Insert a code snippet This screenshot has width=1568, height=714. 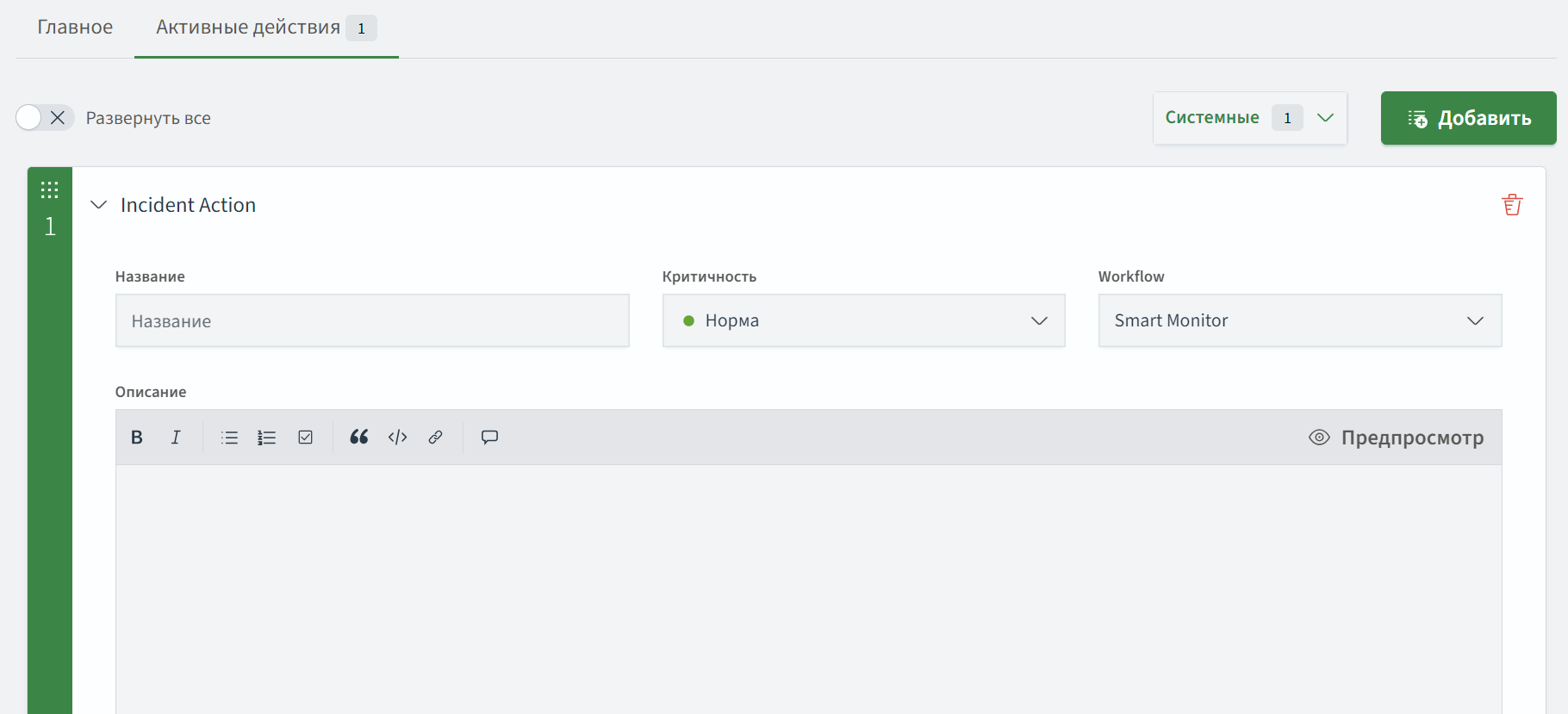coord(397,438)
